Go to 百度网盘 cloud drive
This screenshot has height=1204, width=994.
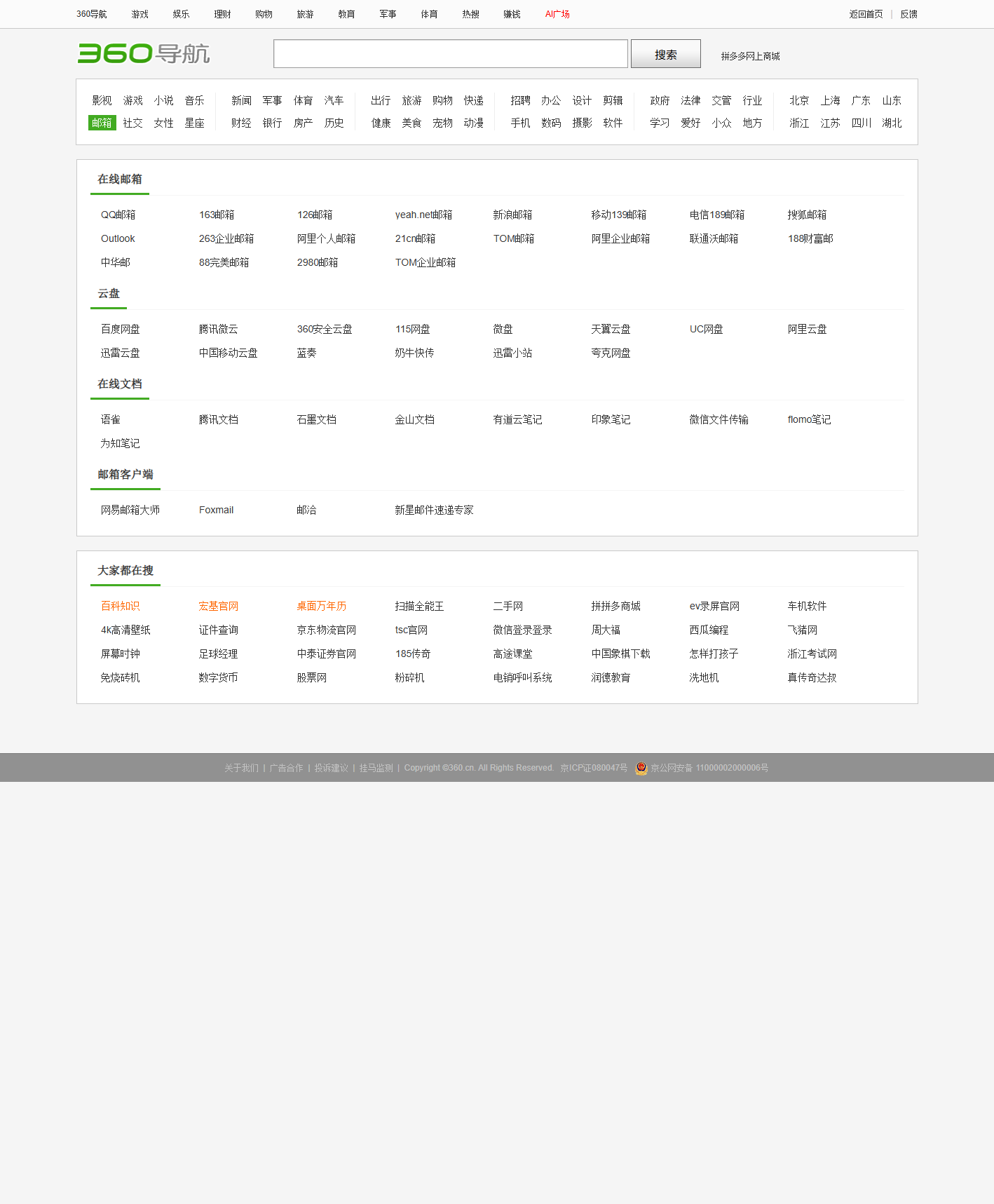120,329
